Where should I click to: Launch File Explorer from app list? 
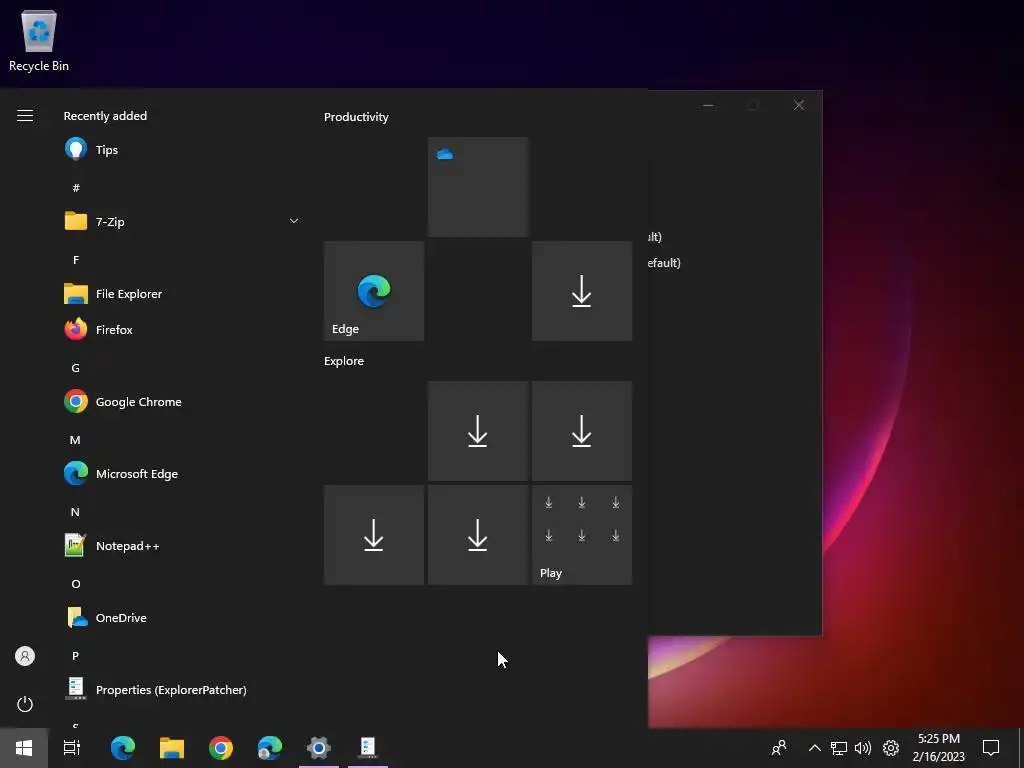(x=182, y=294)
